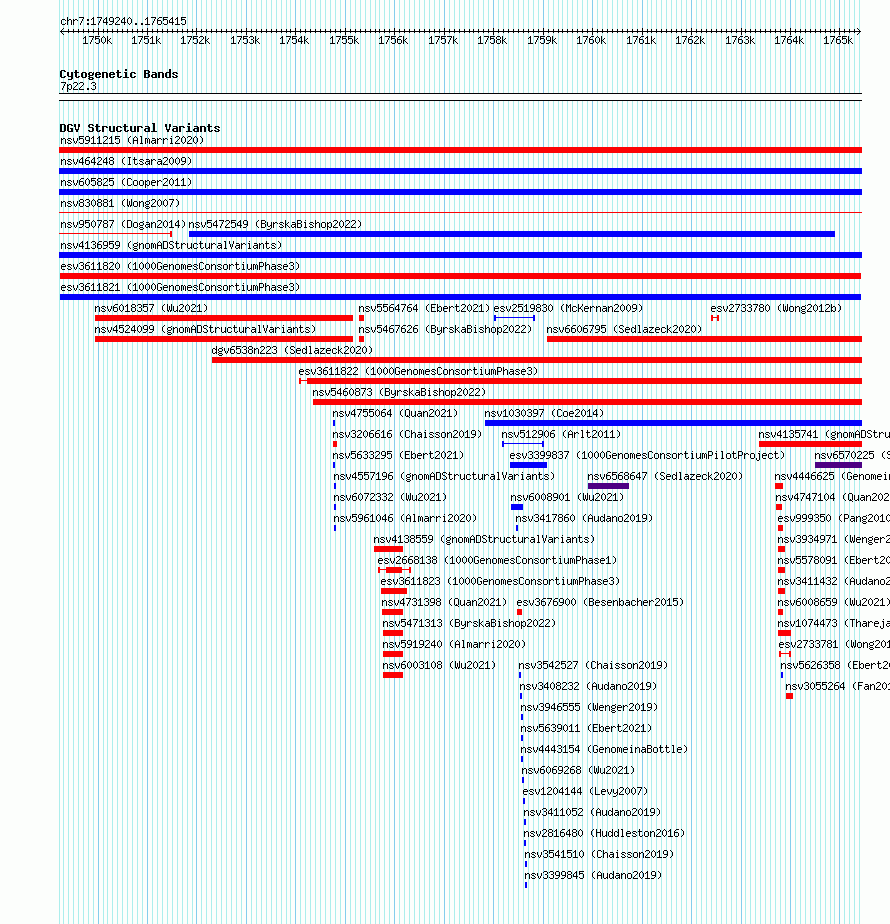The height and width of the screenshot is (924, 890).
Task: Click the blue bar under nsv1030397
Action: 673,423
